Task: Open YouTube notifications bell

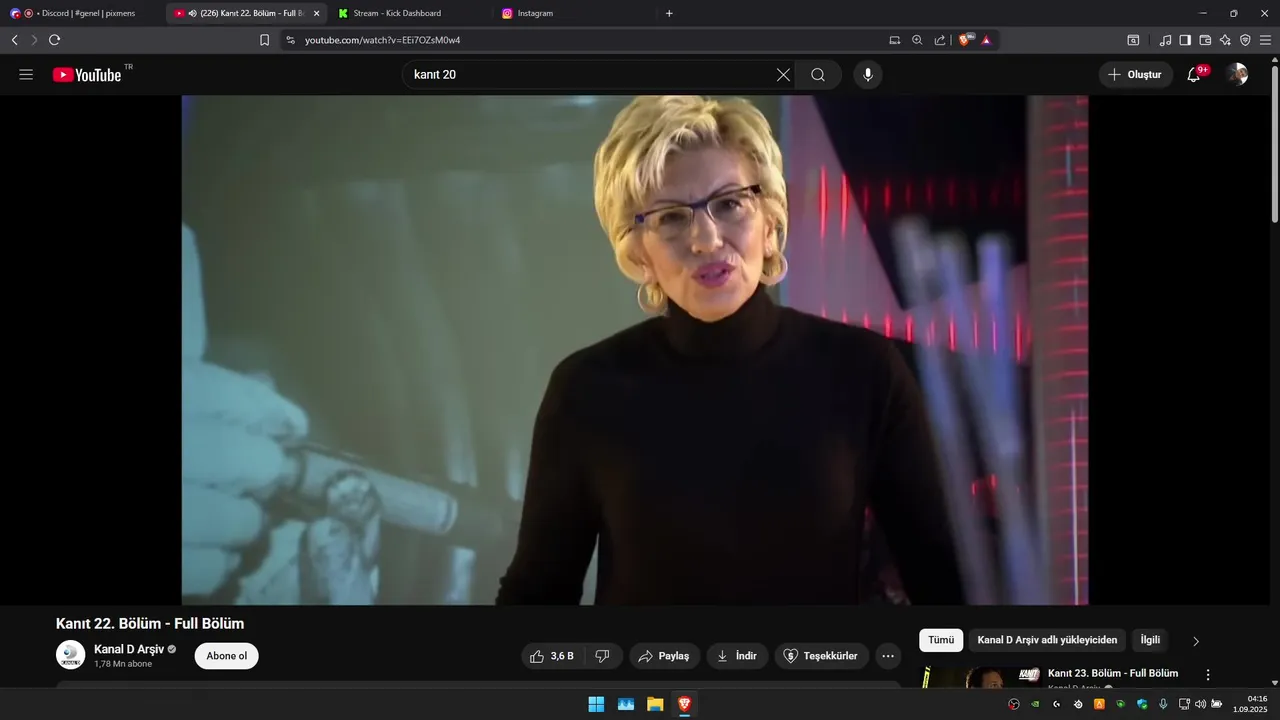Action: 1194,75
